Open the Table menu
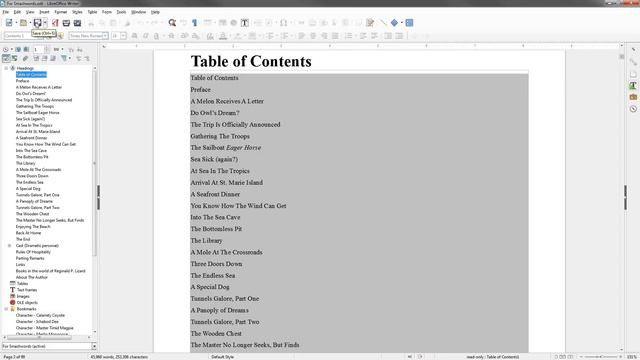 point(92,12)
